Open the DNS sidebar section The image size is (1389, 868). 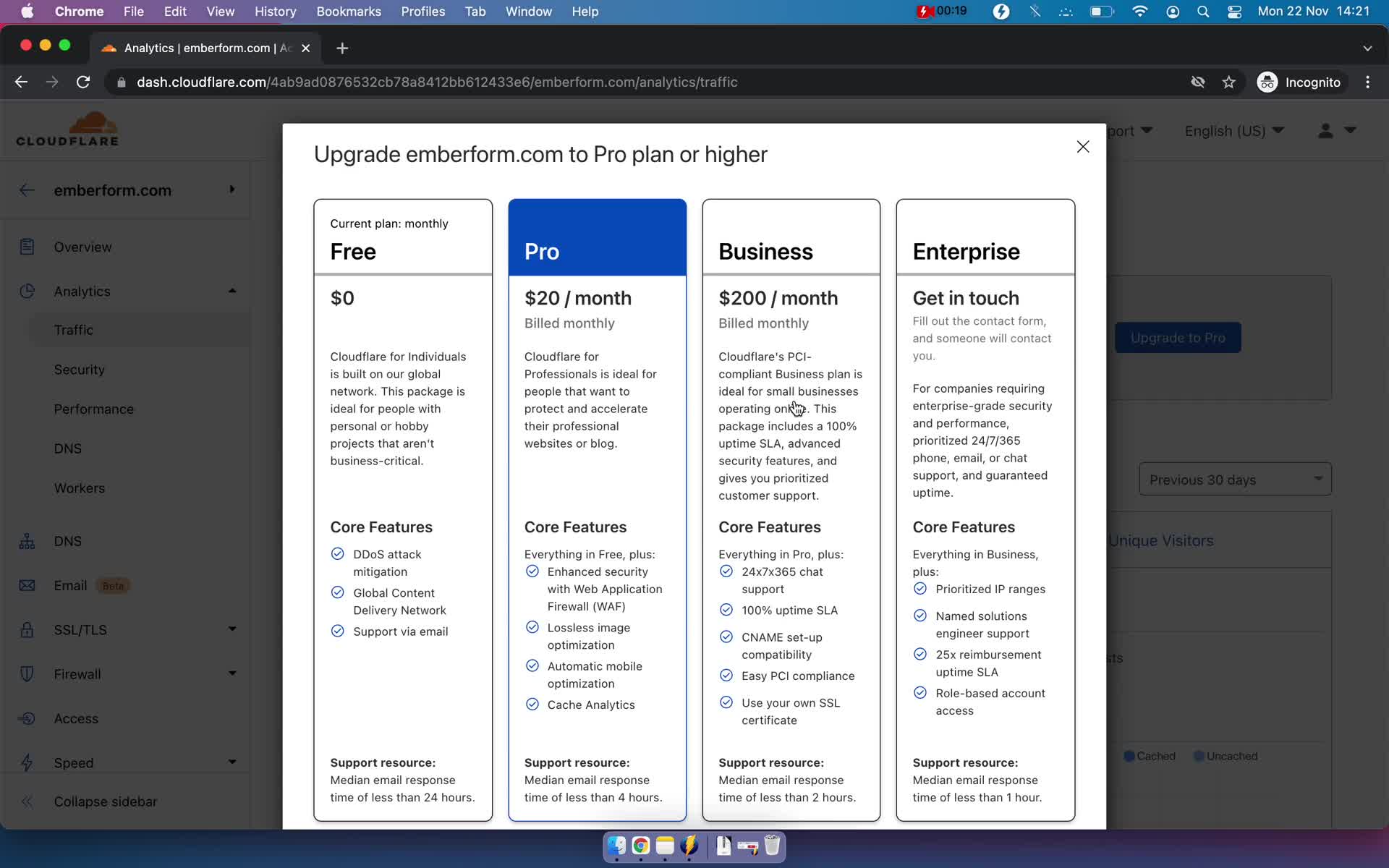coord(69,540)
